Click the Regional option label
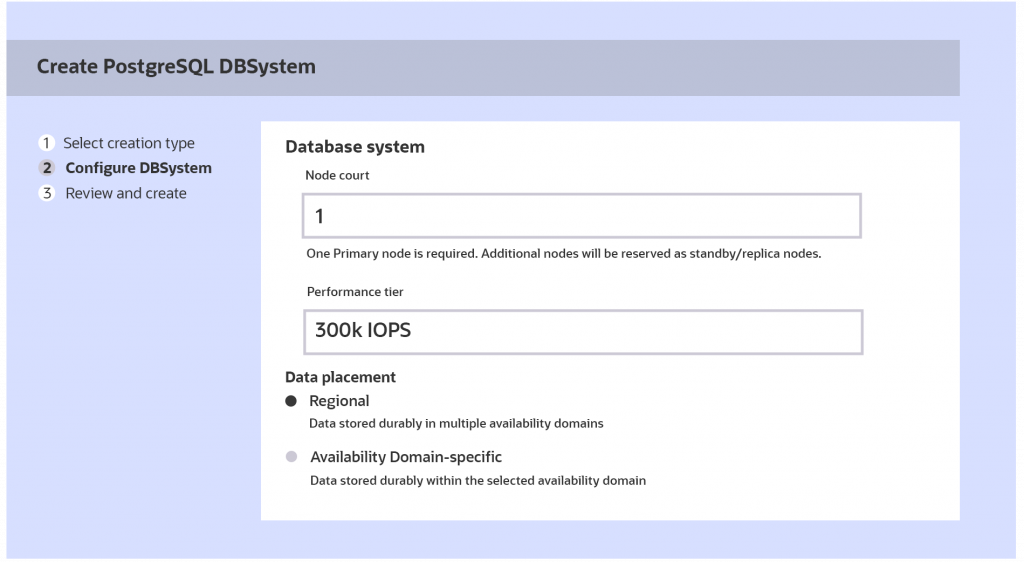 [x=339, y=401]
